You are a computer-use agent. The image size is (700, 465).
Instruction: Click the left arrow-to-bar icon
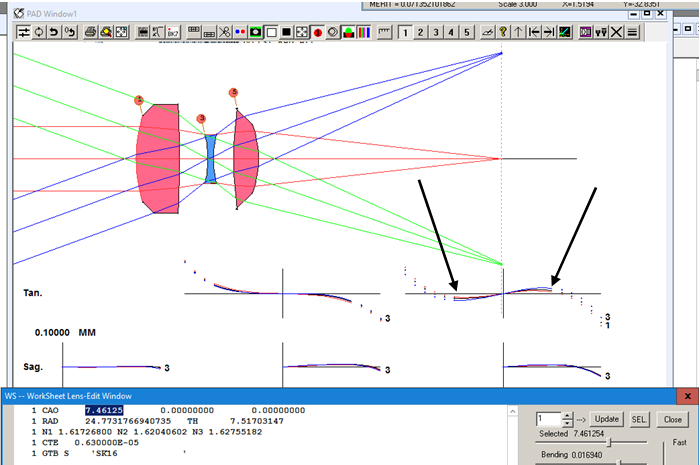click(534, 32)
